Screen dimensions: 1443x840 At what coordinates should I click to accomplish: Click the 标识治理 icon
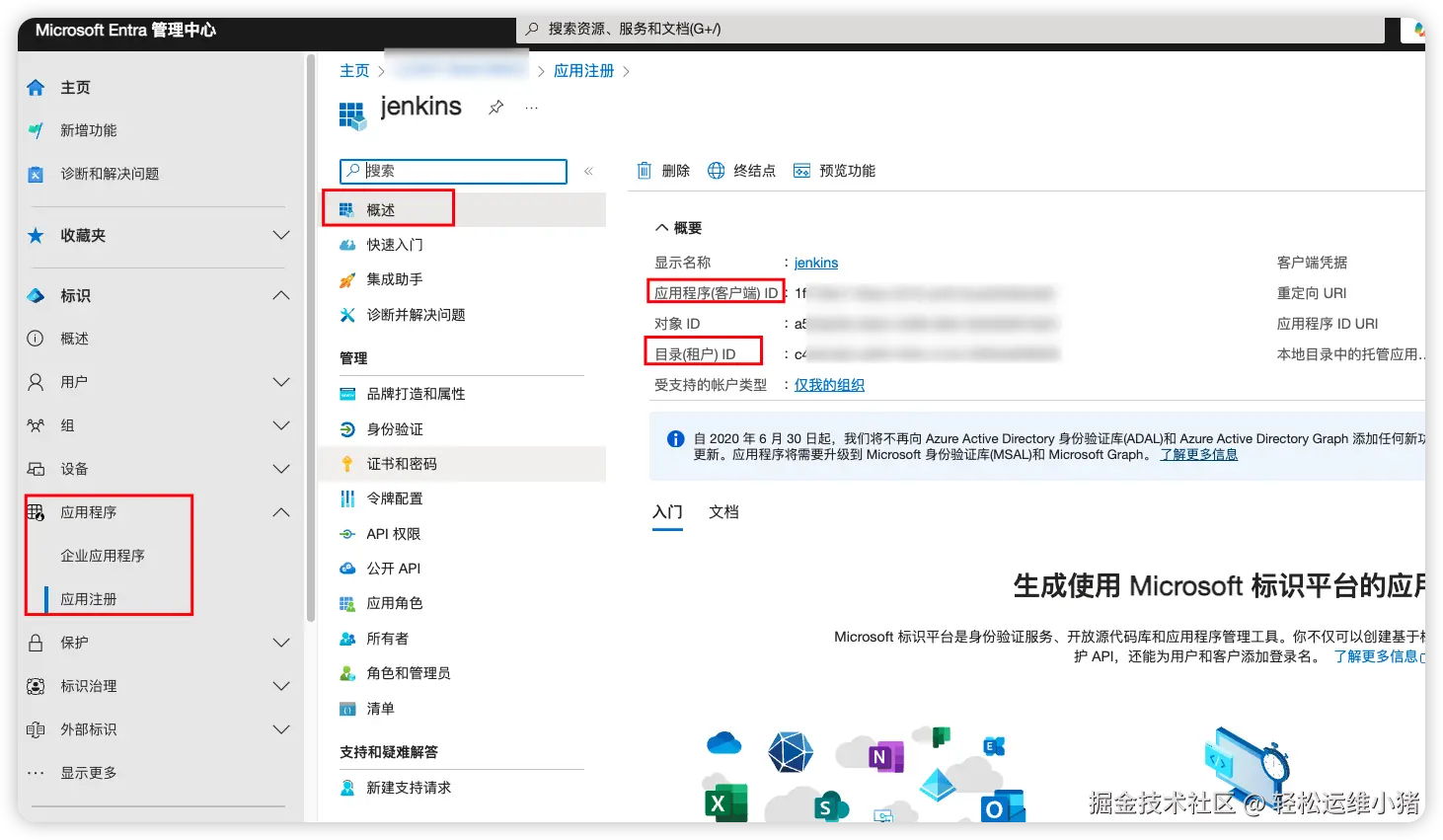36,686
